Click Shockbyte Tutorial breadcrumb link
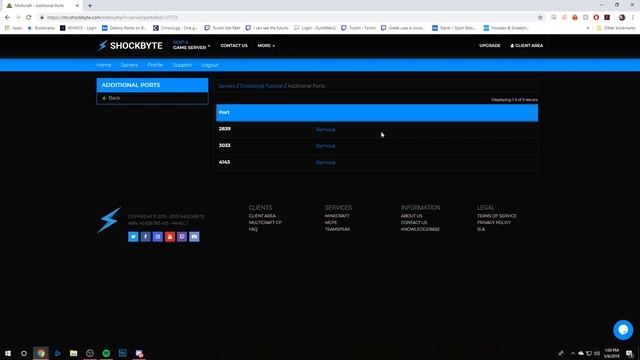Screen dimensions: 640x360 261,86
